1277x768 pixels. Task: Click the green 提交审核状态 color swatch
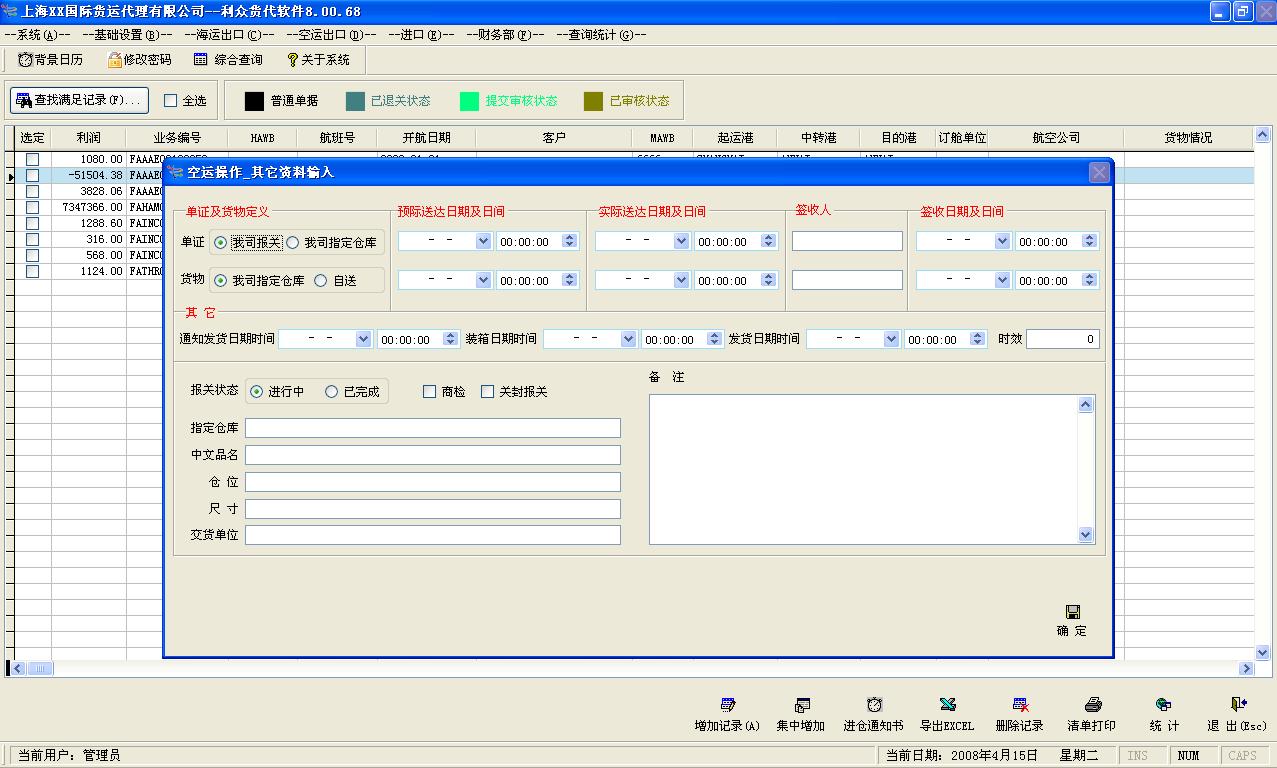click(x=469, y=101)
